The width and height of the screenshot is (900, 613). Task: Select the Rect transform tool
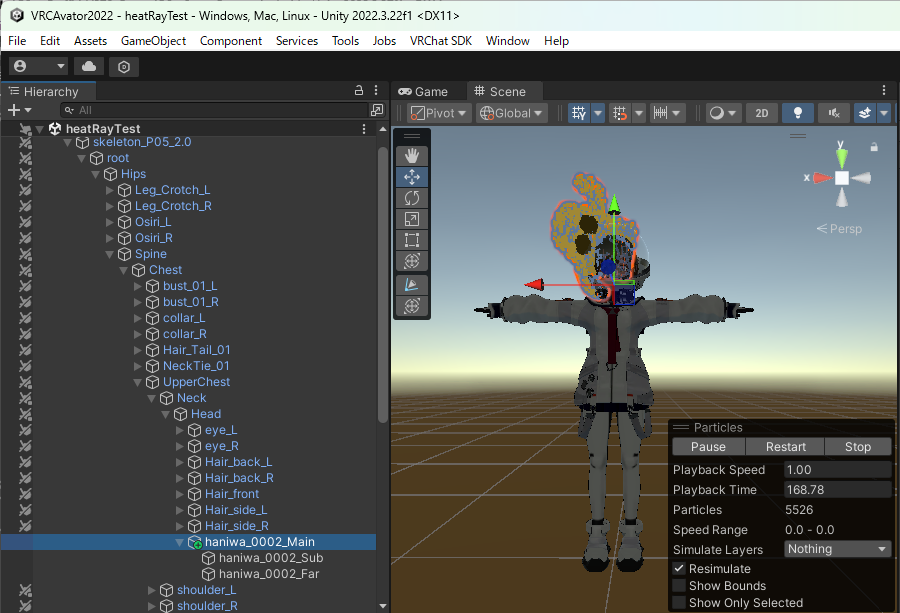412,240
